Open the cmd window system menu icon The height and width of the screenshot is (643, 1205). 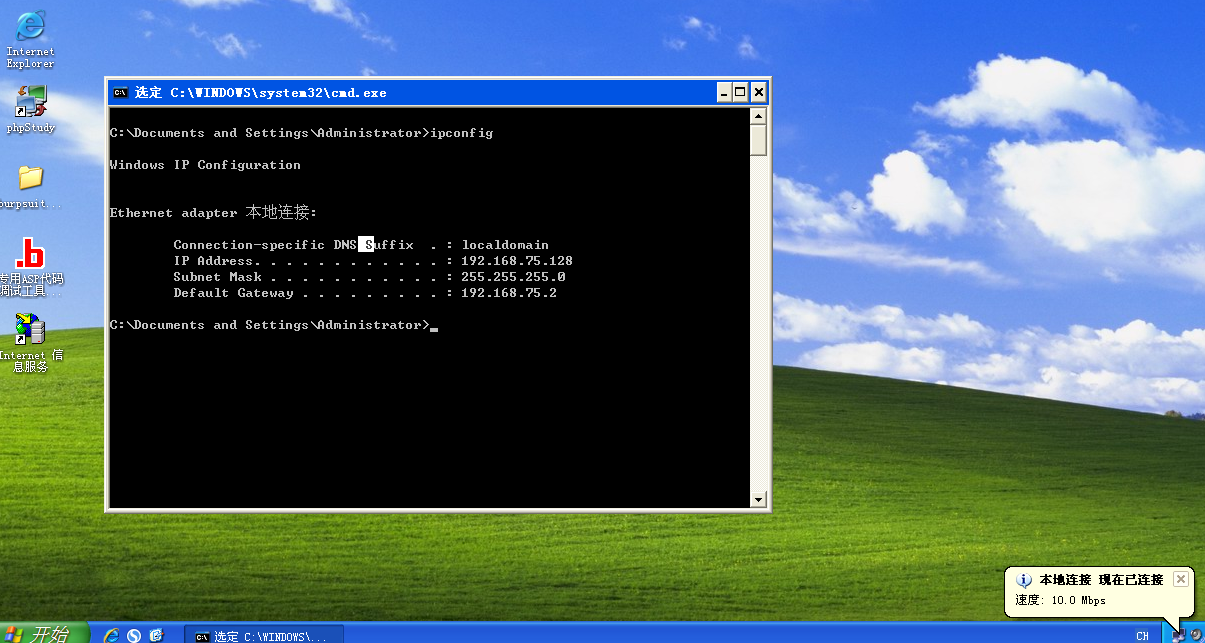(120, 92)
